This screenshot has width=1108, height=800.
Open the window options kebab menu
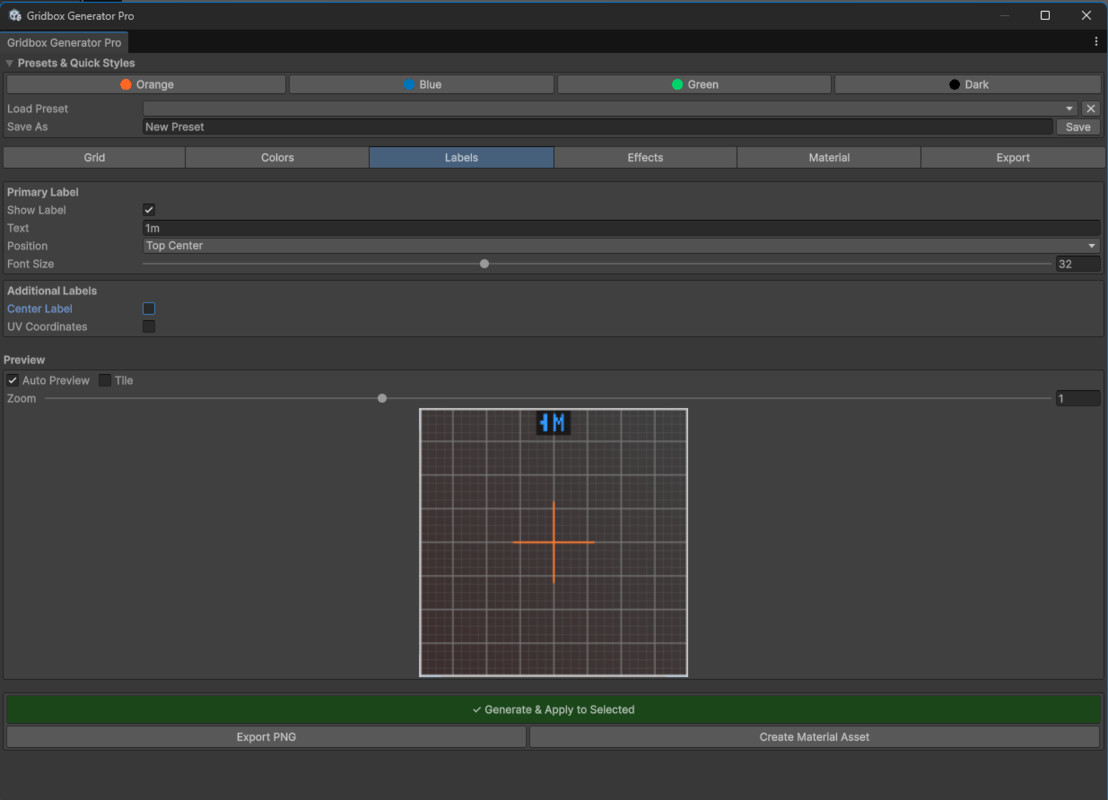(1096, 42)
